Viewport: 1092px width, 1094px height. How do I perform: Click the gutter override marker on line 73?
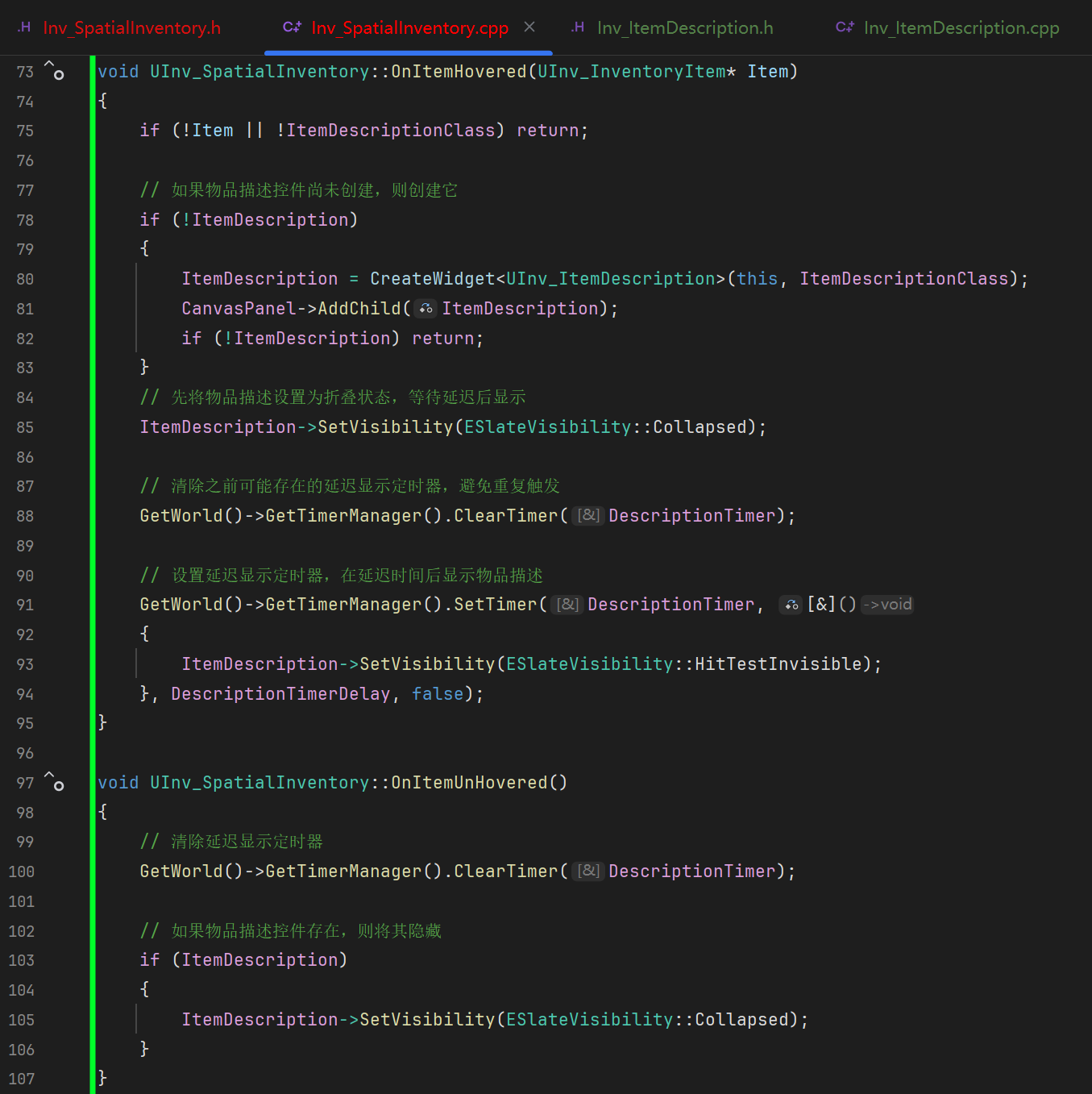tap(54, 70)
